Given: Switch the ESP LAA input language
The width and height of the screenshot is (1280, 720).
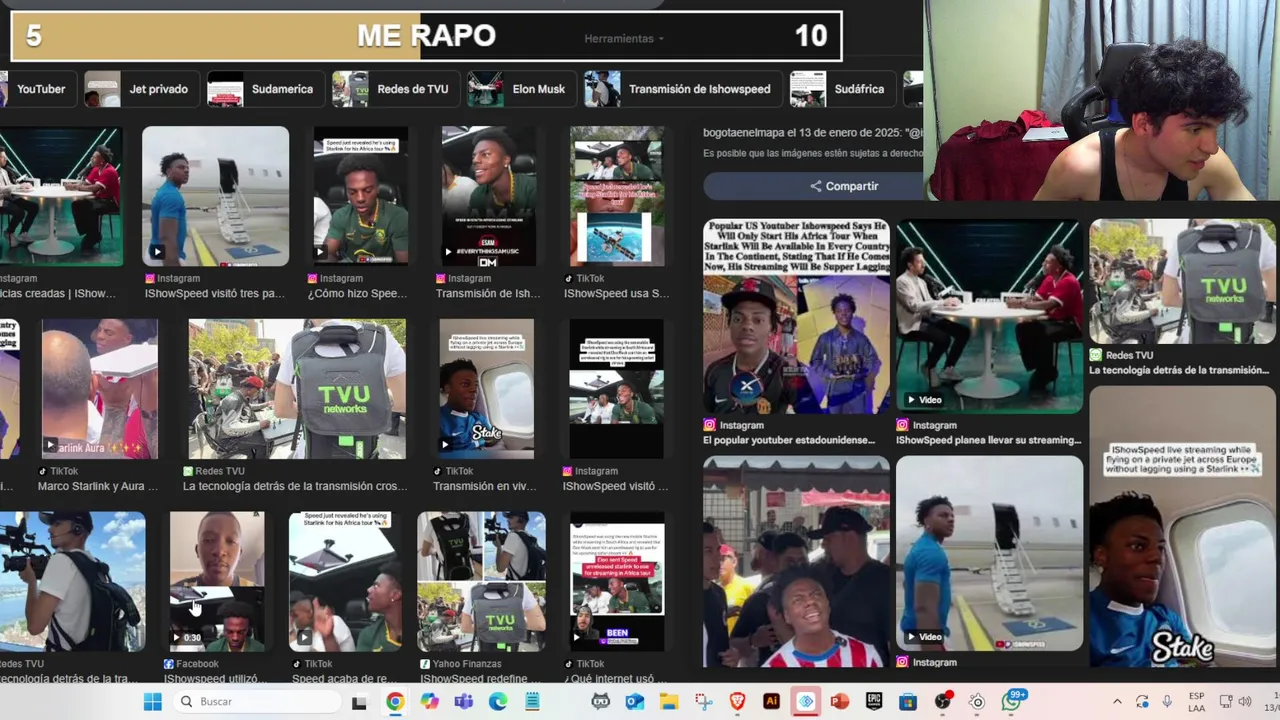Looking at the screenshot, I should click(x=1197, y=701).
